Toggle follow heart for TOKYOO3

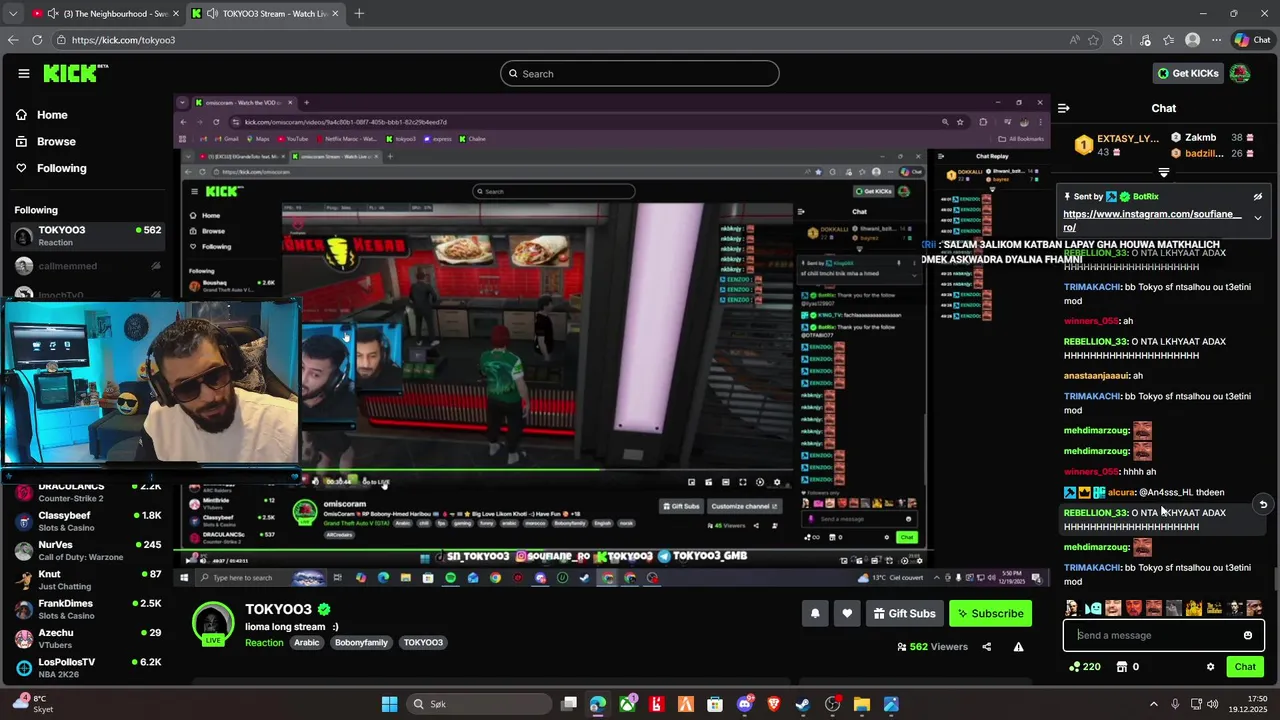[x=847, y=613]
